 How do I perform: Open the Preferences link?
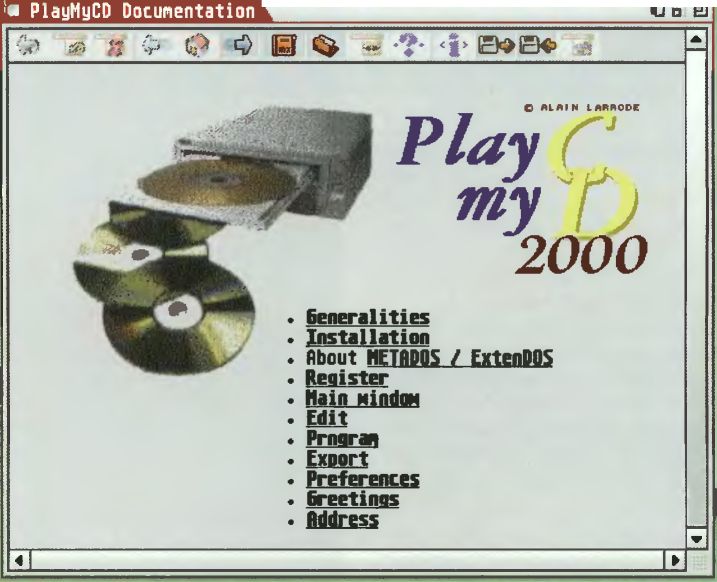[x=362, y=479]
